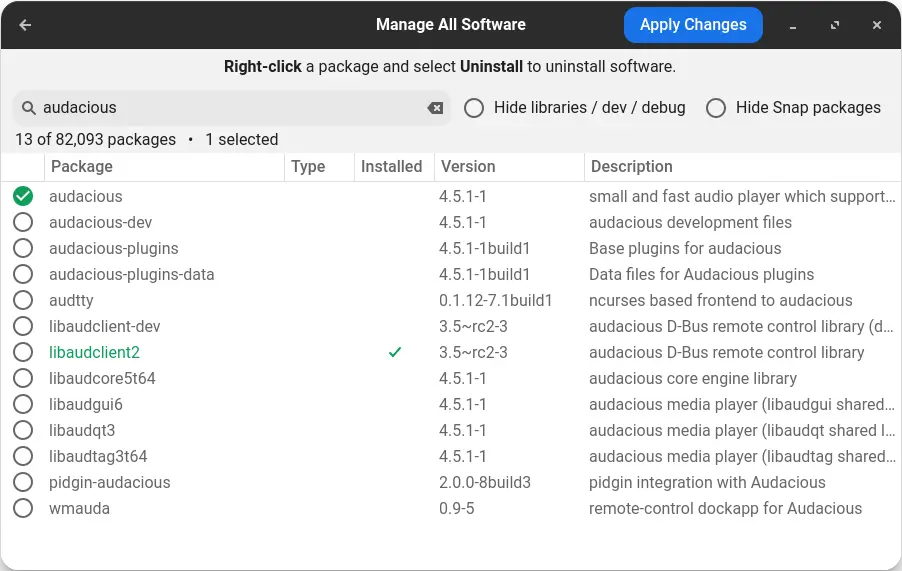The height and width of the screenshot is (571, 902).
Task: Click the libaudclient-dev package name
Action: click(x=105, y=327)
